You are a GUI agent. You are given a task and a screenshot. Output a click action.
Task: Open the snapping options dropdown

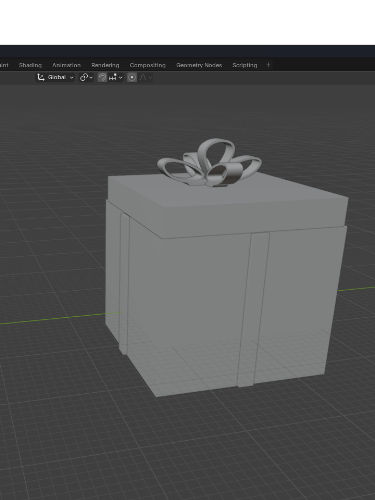pyautogui.click(x=116, y=77)
